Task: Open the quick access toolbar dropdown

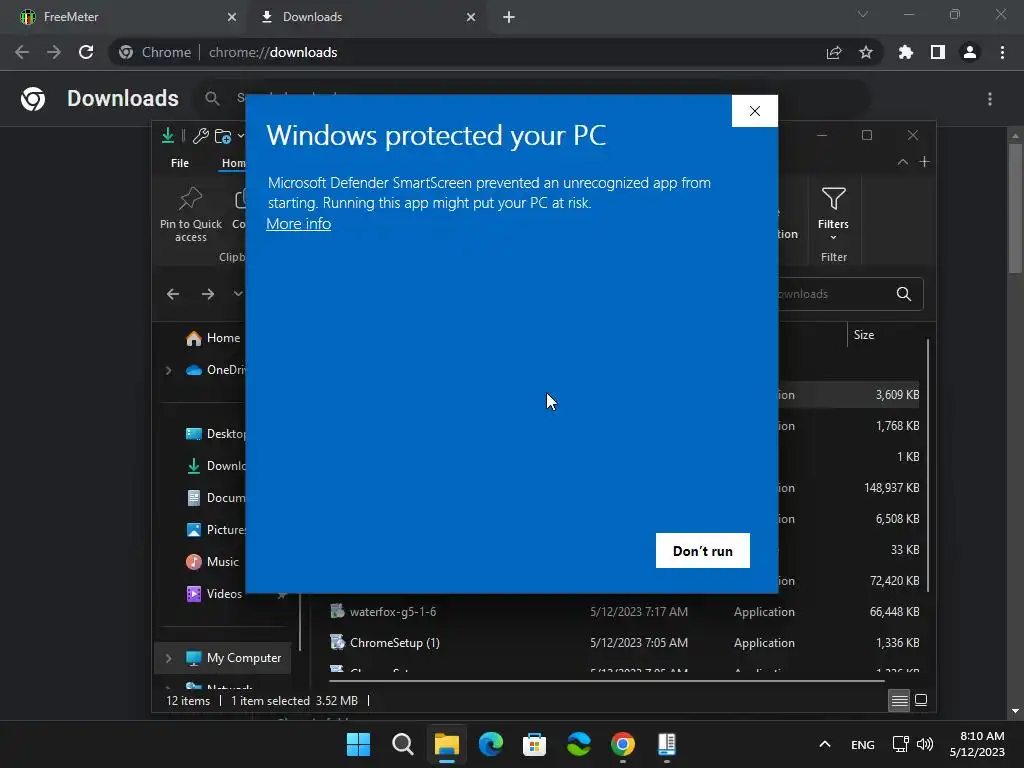Action: pyautogui.click(x=241, y=136)
